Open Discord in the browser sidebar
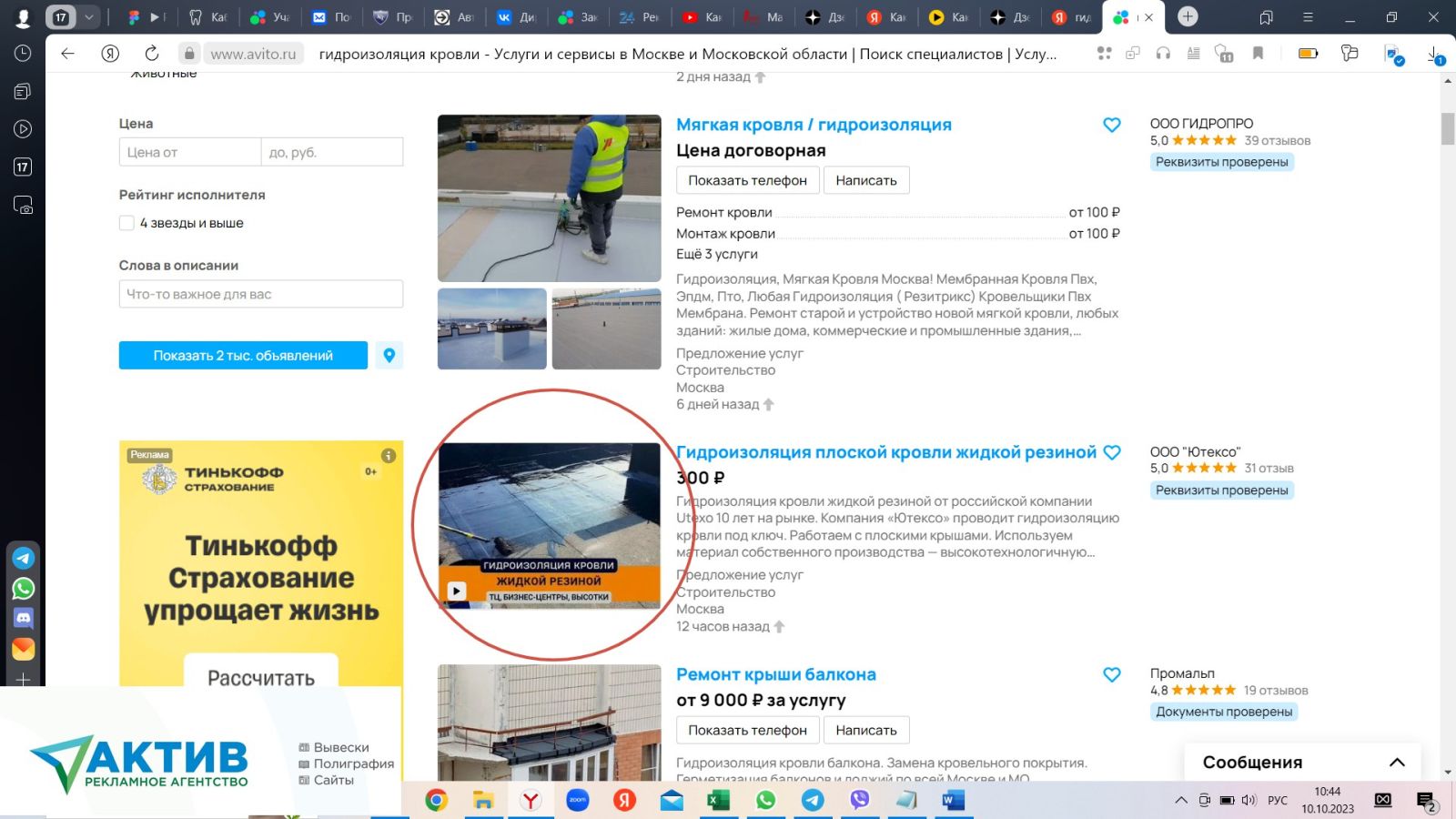Screen dimensions: 1456x819 pyautogui.click(x=23, y=619)
